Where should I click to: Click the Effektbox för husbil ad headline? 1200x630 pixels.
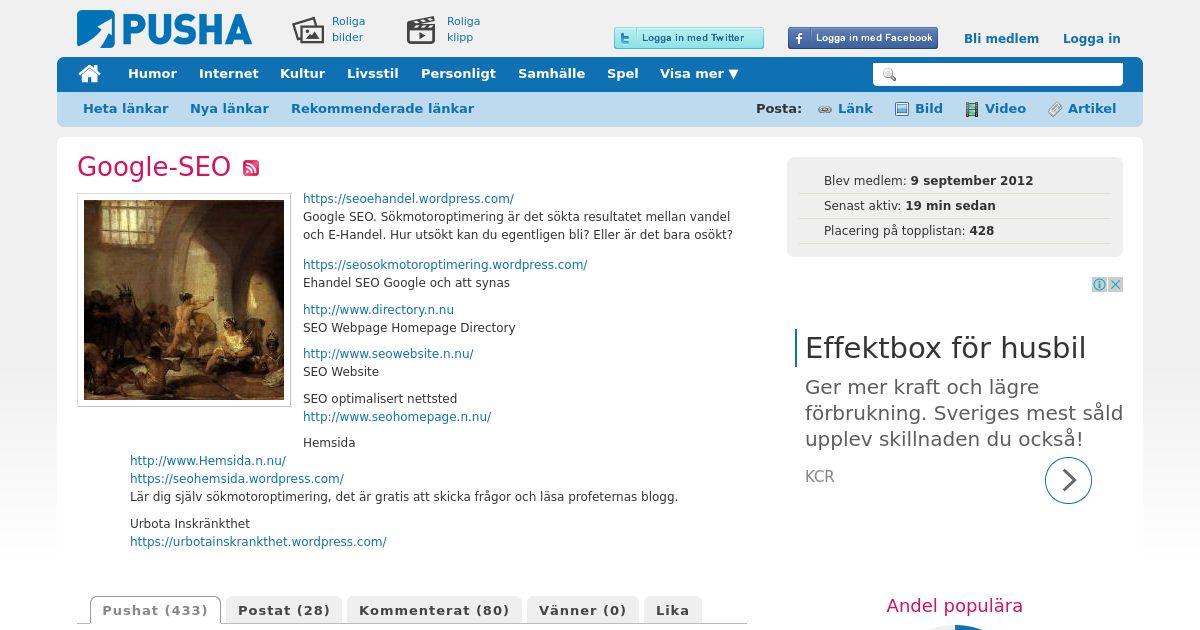[945, 348]
